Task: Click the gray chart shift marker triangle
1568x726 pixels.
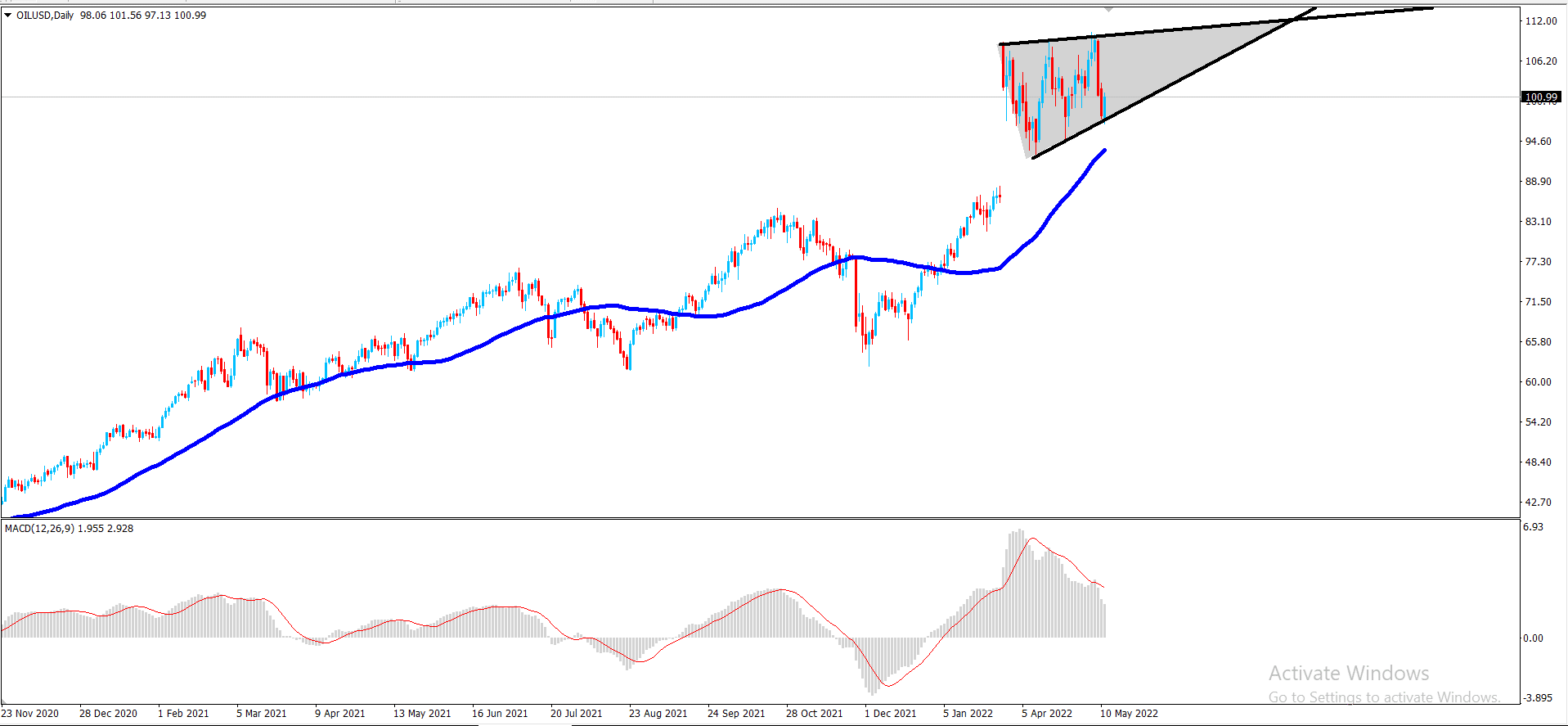Action: pos(1108,9)
